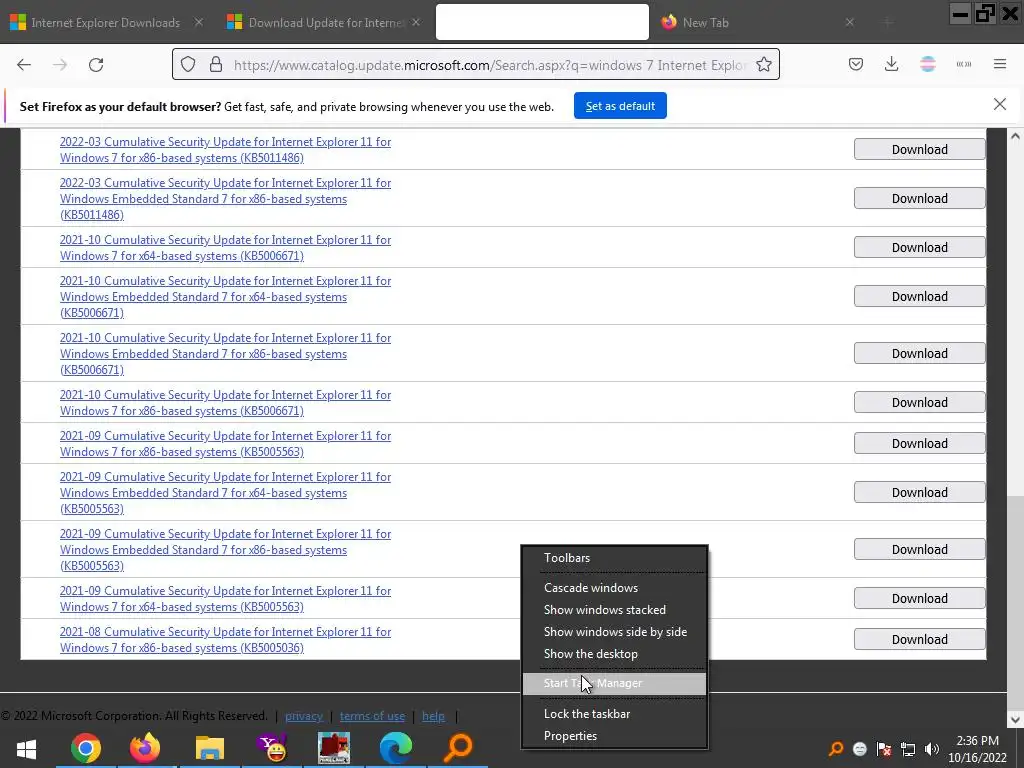Click the small orange magnifier tray icon

coord(835,749)
